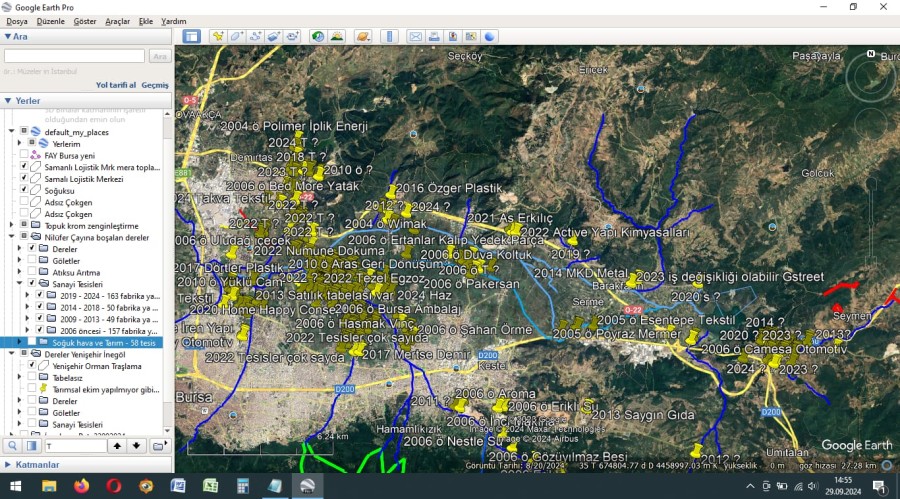Check the Tarımsal ekim yapılmıyor checkbox
Screen dimensions: 900x499
coord(32,389)
